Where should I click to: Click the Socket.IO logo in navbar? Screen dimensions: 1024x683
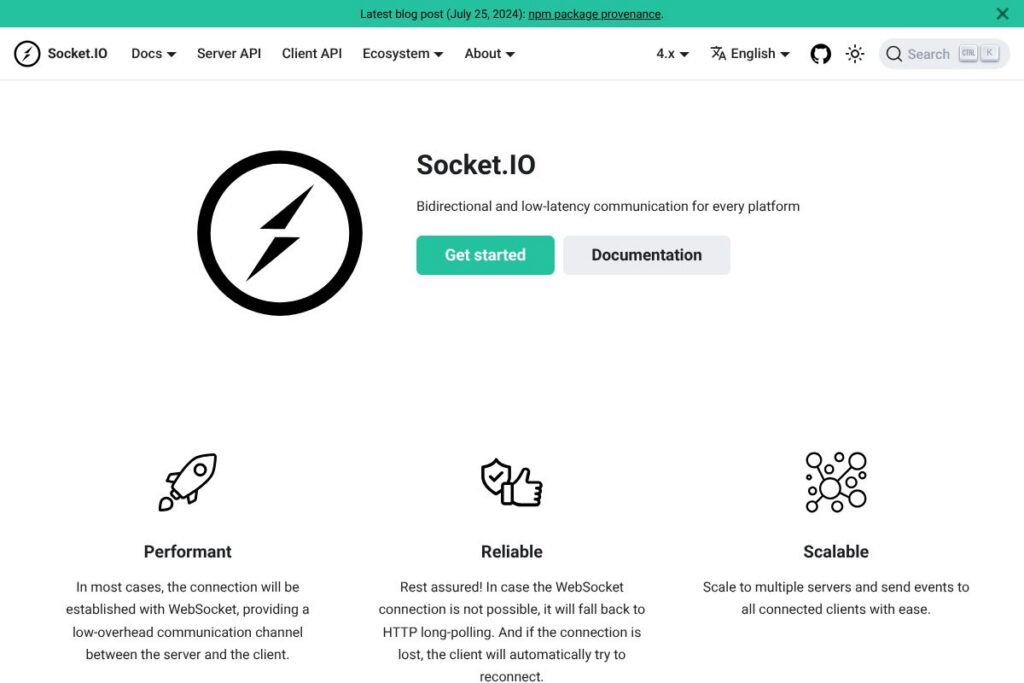click(27, 54)
